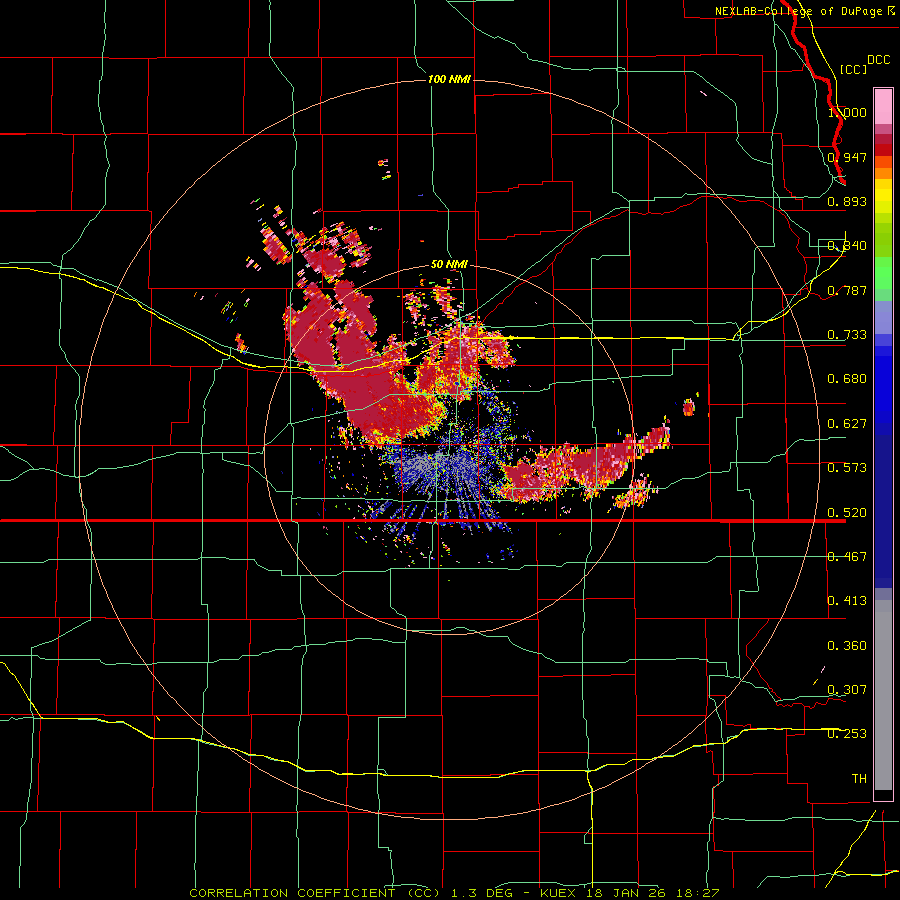Click the [CC] legend unit label
This screenshot has width=900, height=900.
coord(854,69)
